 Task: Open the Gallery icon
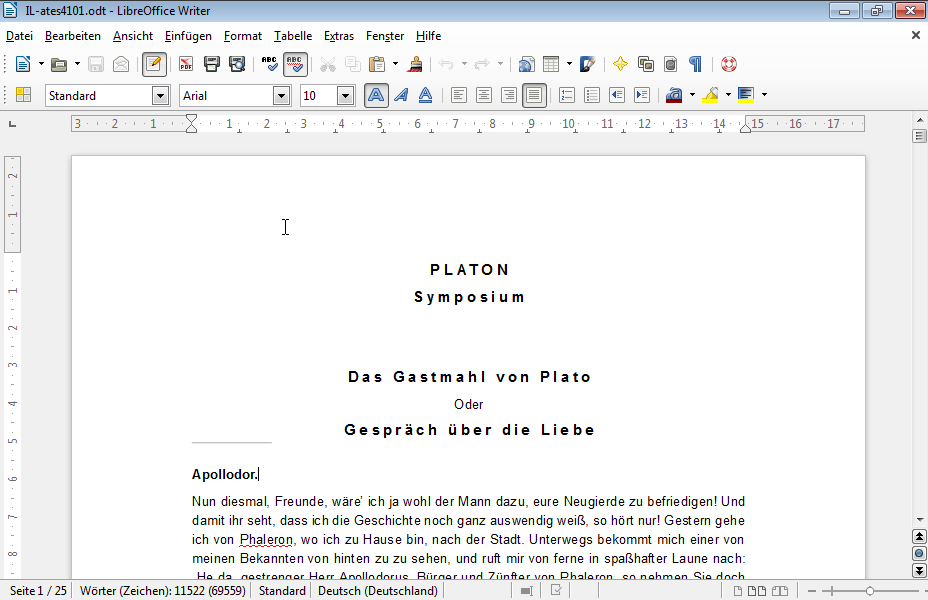(646, 64)
